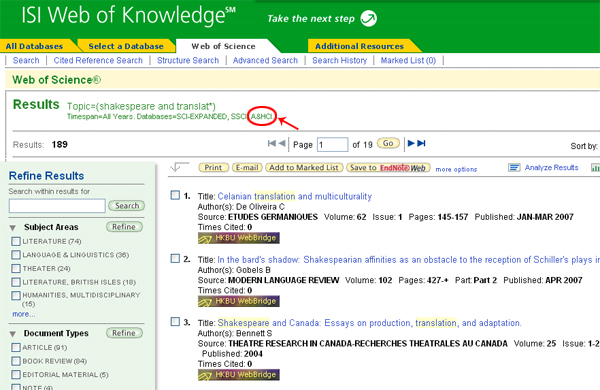Click Add to Marked List button

(304, 167)
